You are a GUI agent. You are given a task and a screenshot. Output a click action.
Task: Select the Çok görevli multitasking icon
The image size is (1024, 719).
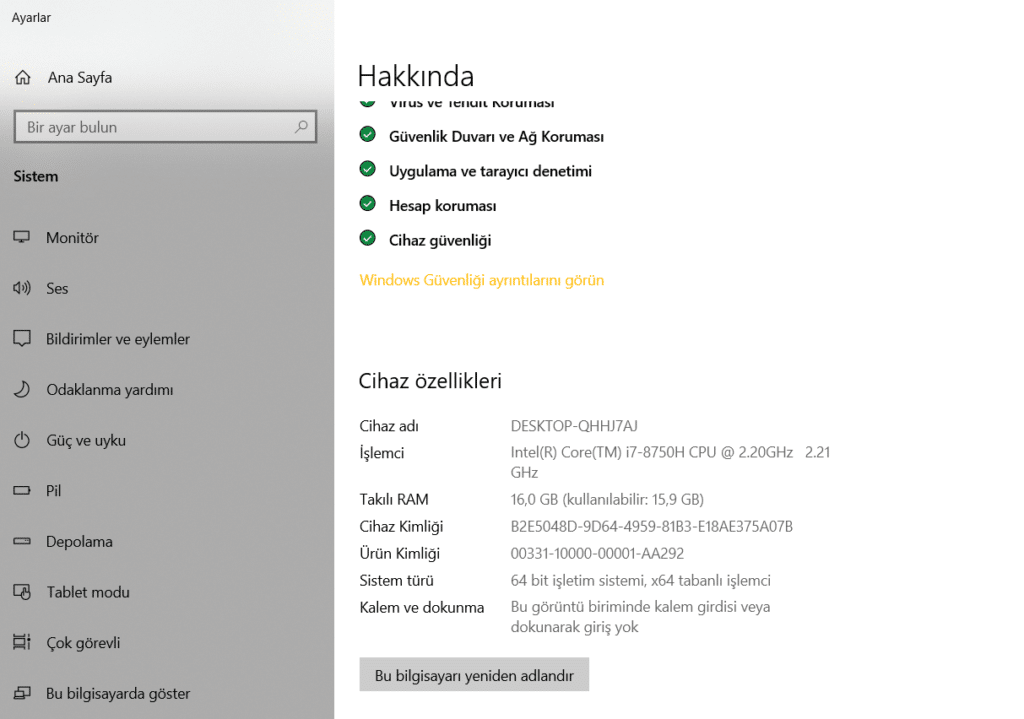click(23, 642)
